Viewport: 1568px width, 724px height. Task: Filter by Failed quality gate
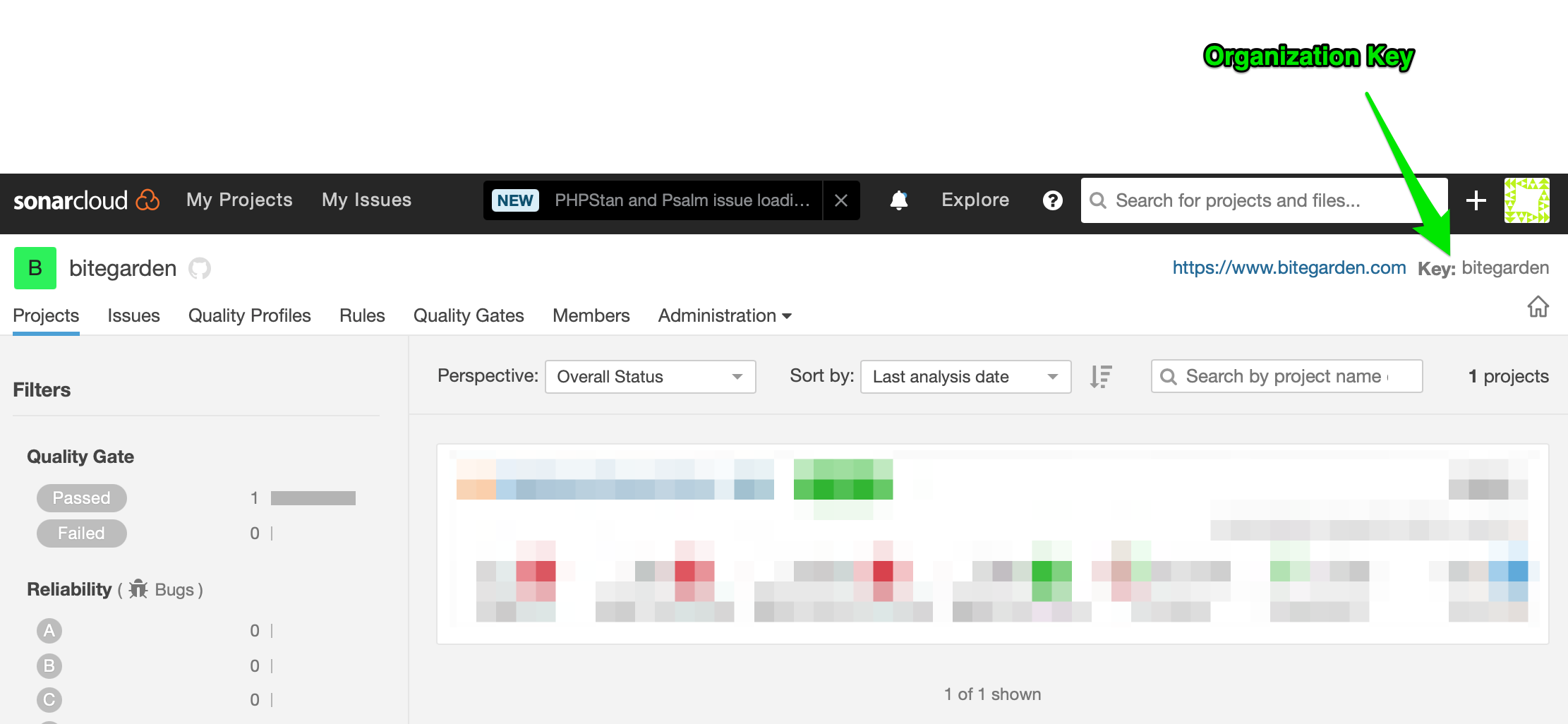click(x=81, y=533)
